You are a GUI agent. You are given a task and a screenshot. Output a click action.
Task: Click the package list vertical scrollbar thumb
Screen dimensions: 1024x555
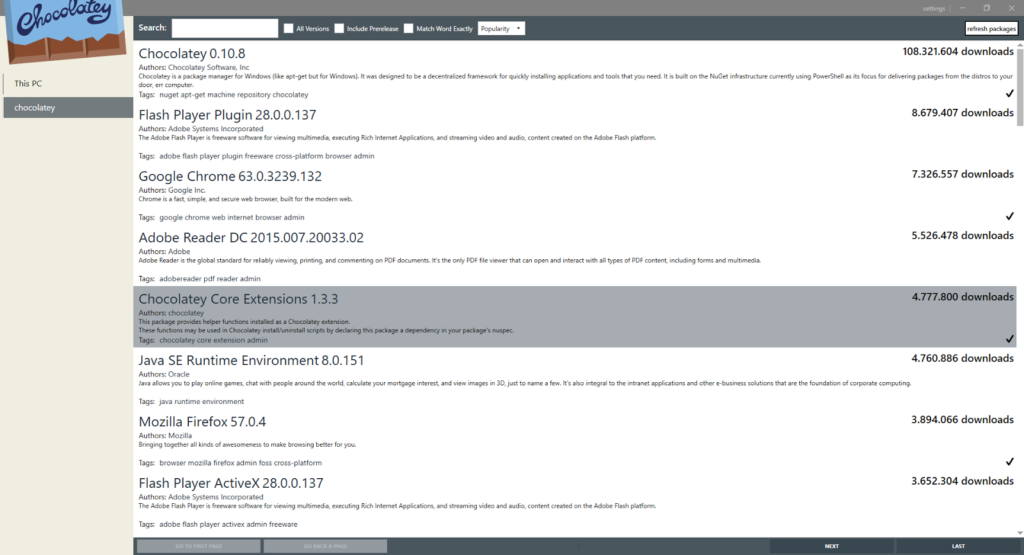click(x=1020, y=87)
